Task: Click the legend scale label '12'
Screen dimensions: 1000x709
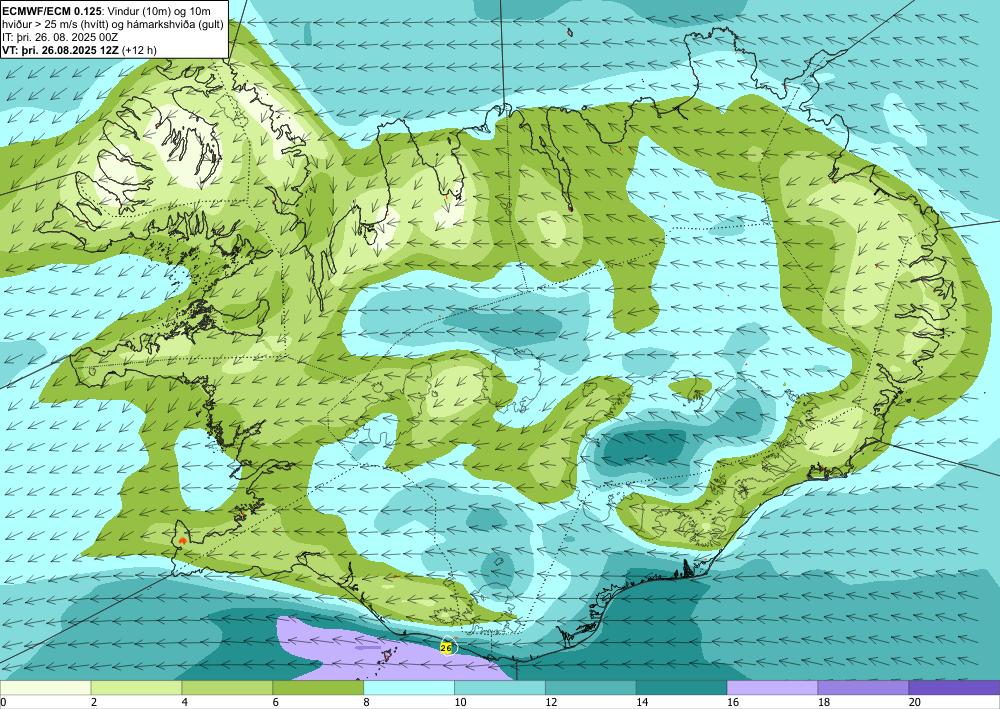Action: (x=552, y=703)
